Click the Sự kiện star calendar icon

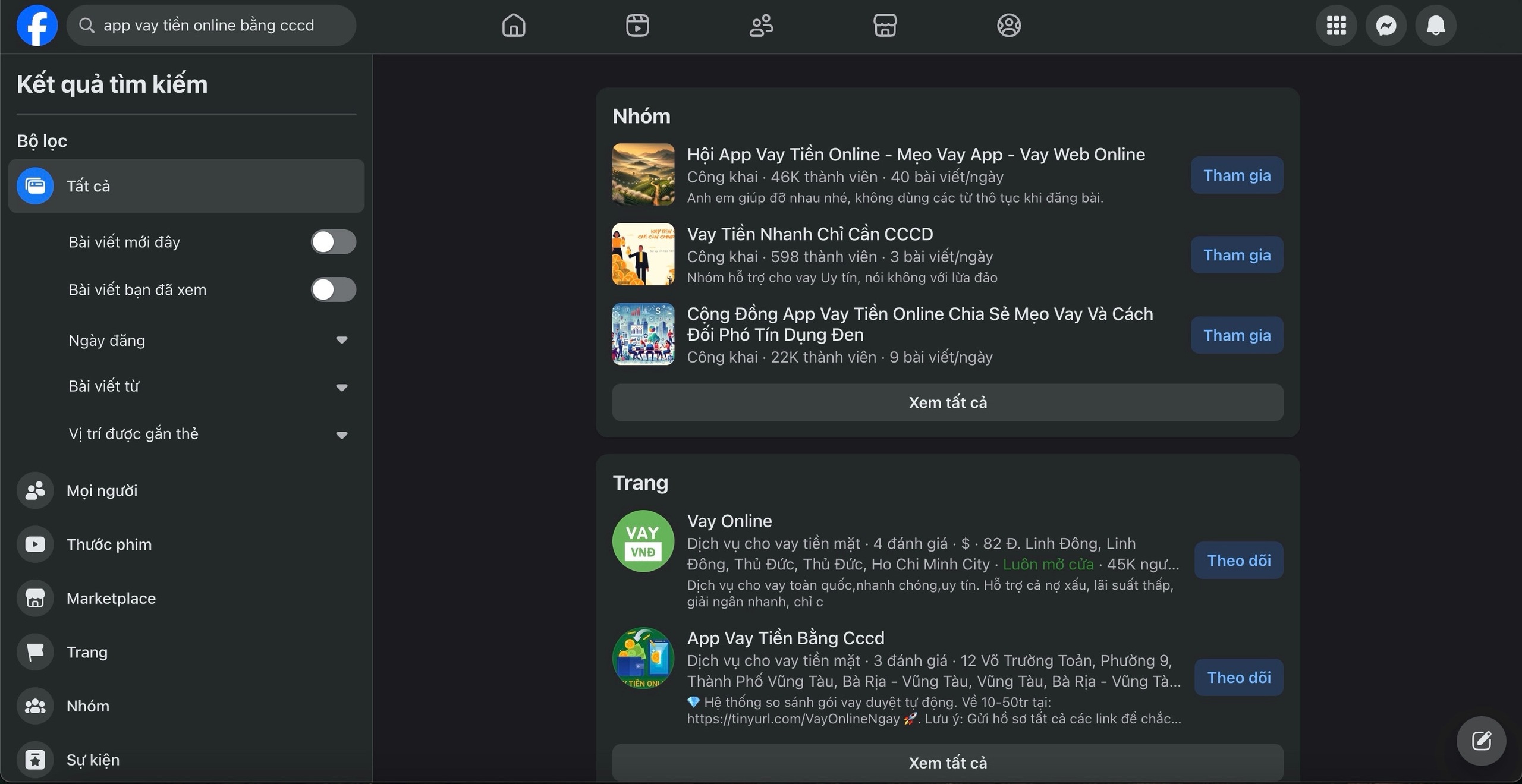[35, 760]
